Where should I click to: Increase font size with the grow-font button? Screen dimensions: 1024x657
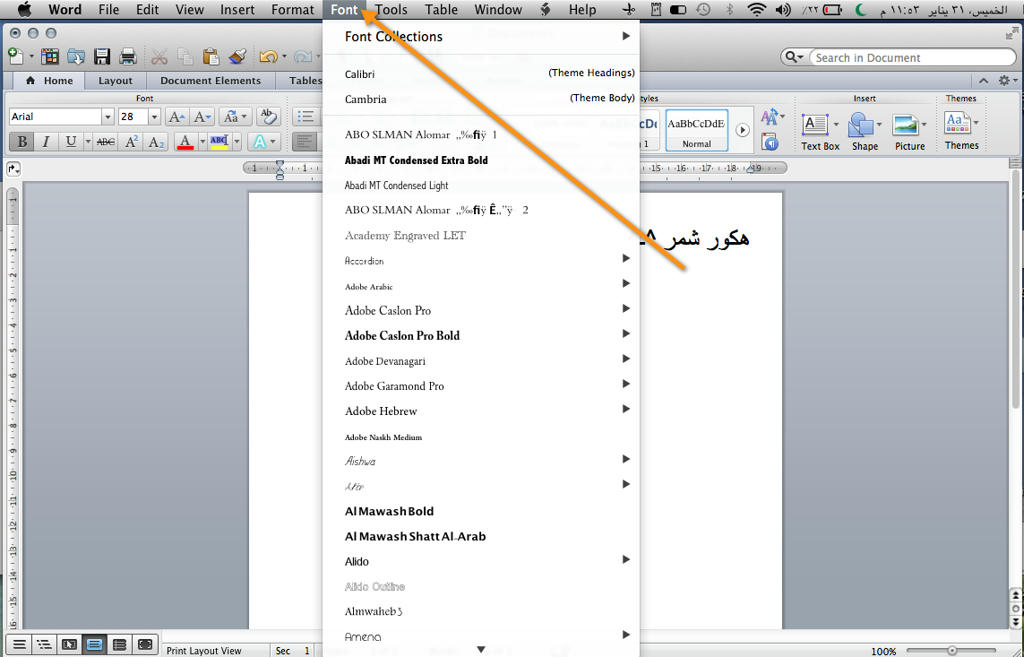176,117
